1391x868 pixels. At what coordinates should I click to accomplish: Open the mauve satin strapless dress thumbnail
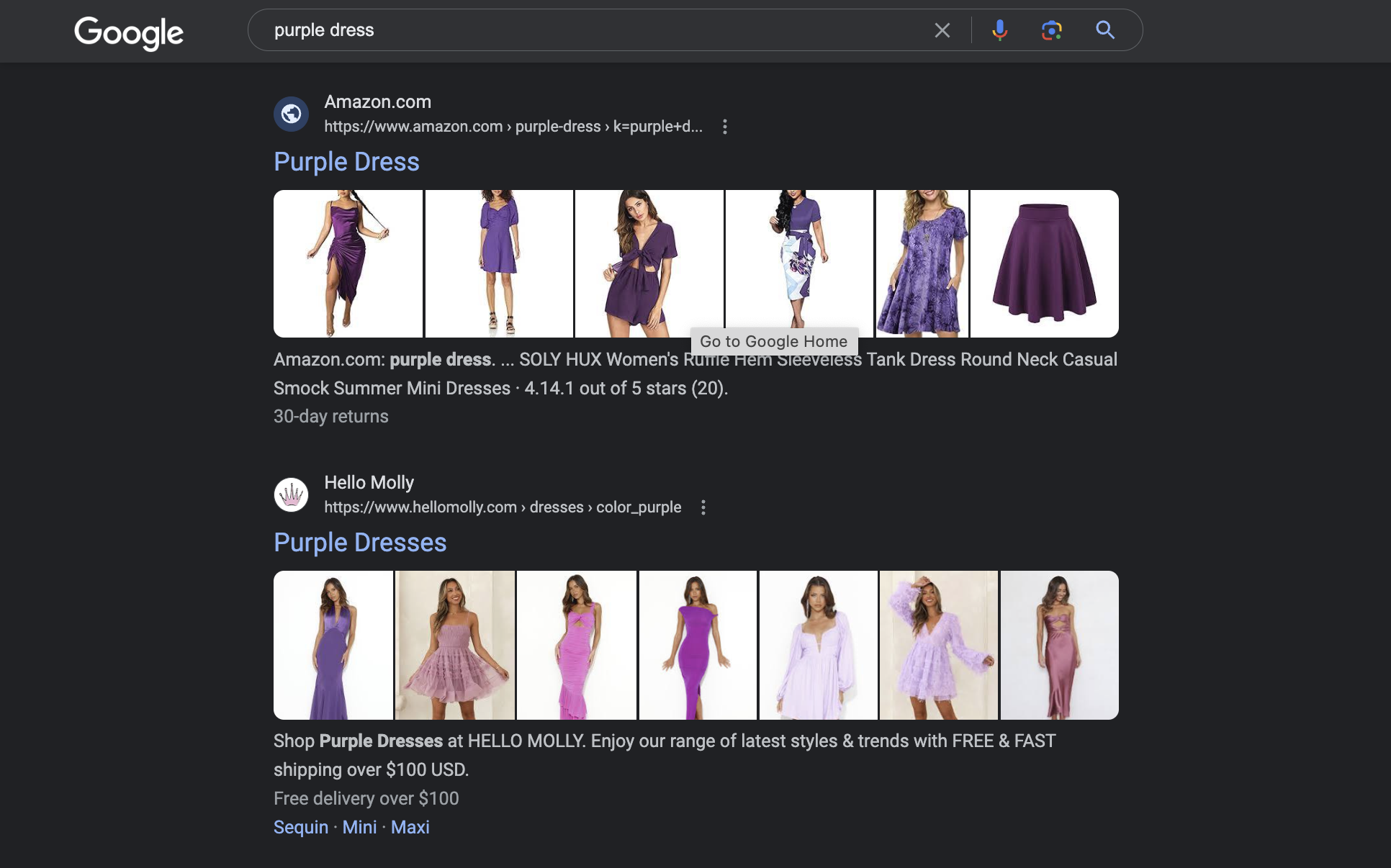click(x=1060, y=645)
